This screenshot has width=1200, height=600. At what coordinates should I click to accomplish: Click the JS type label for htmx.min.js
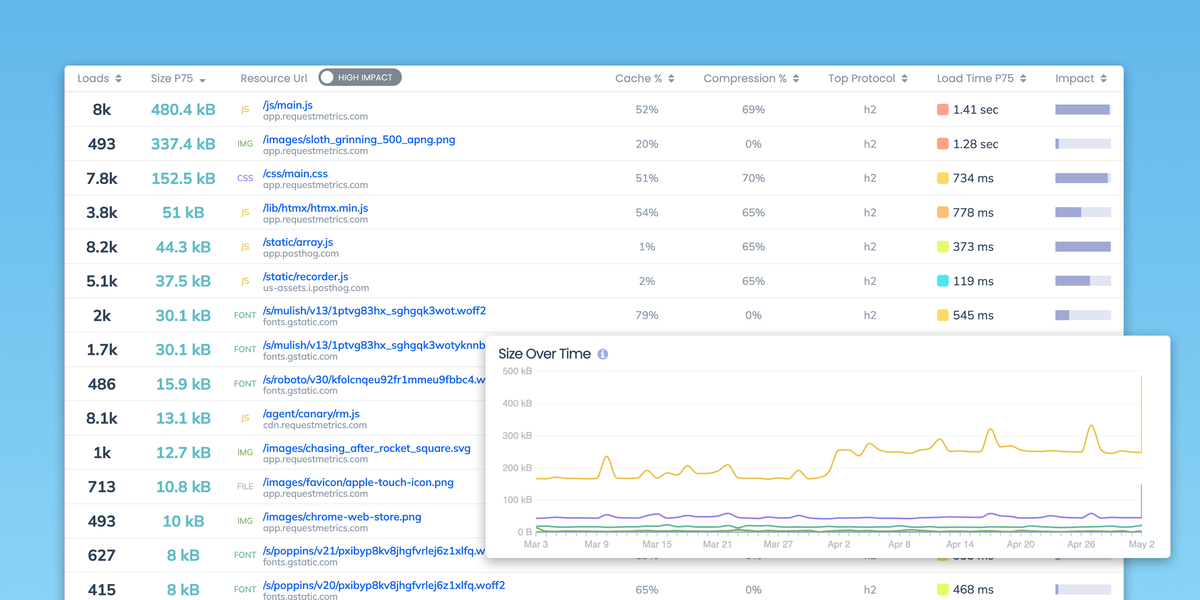click(x=245, y=213)
